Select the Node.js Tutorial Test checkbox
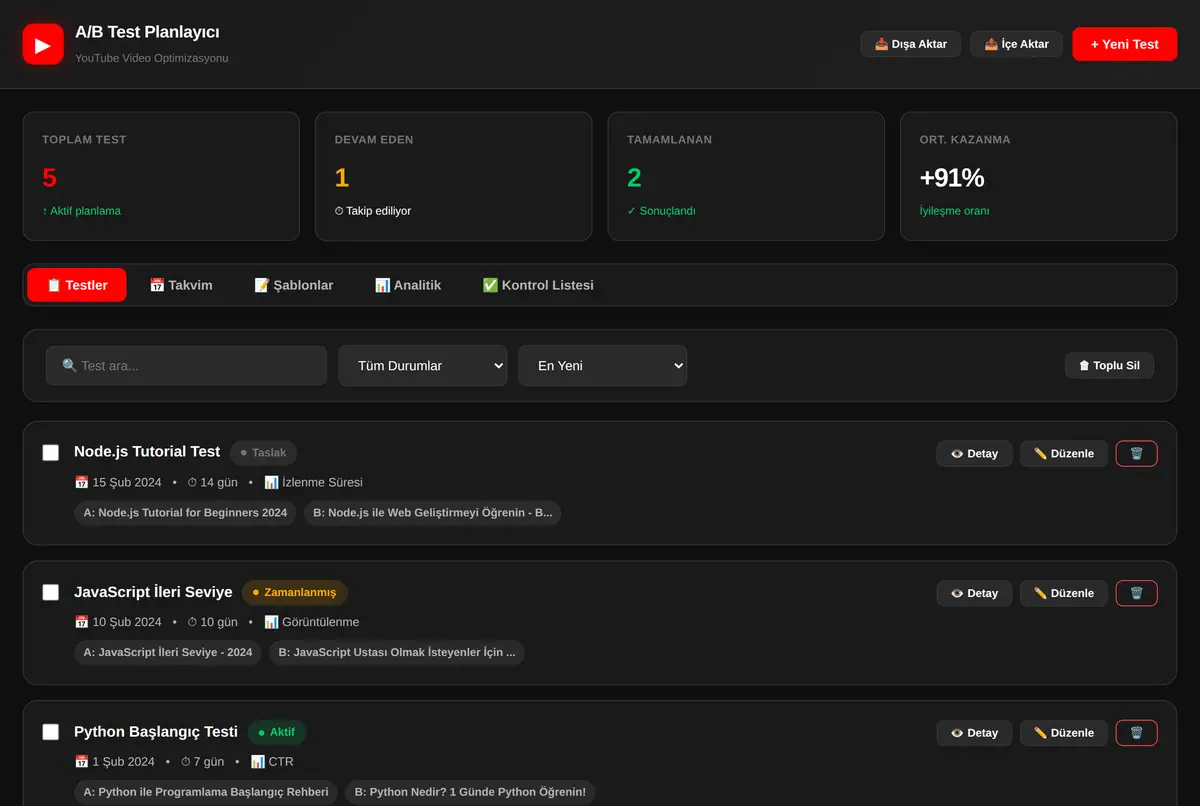The width and height of the screenshot is (1200, 806). click(51, 453)
